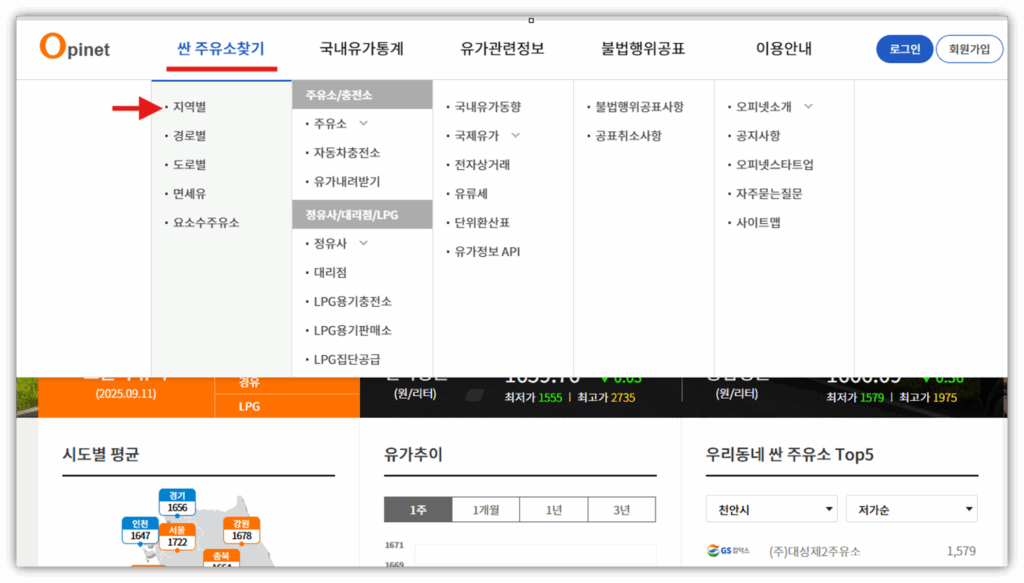Image resolution: width=1024 pixels, height=583 pixels.
Task: Select the 3년 period tab
Action: [621, 509]
